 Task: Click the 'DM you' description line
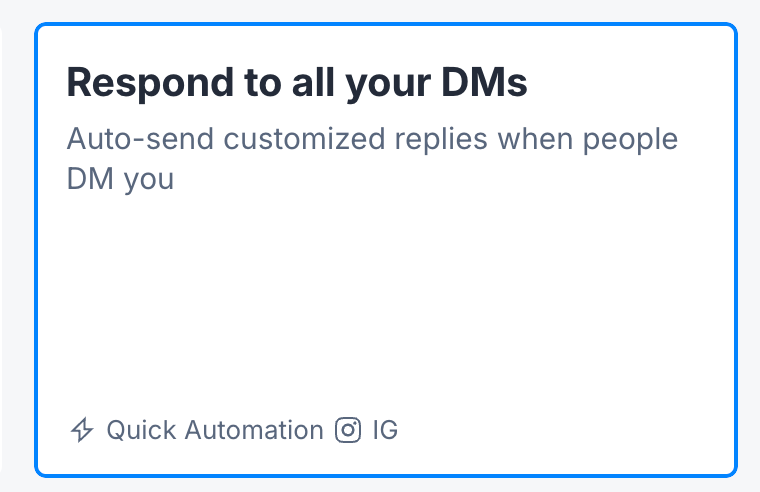tap(120, 179)
